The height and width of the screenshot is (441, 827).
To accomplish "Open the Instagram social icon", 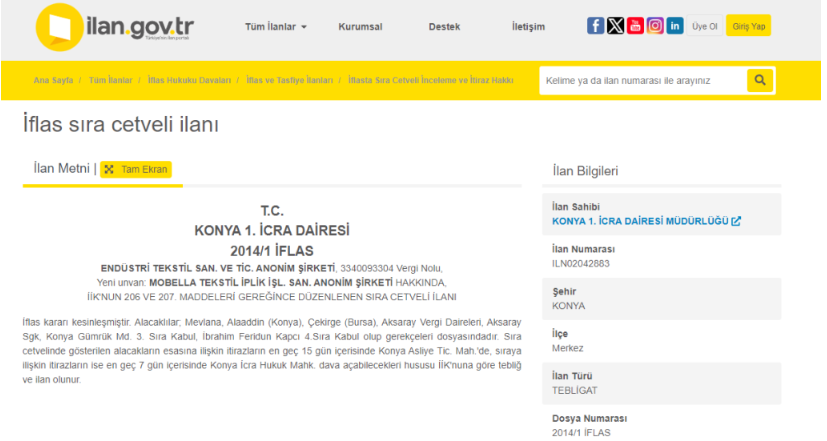I will [x=655, y=26].
